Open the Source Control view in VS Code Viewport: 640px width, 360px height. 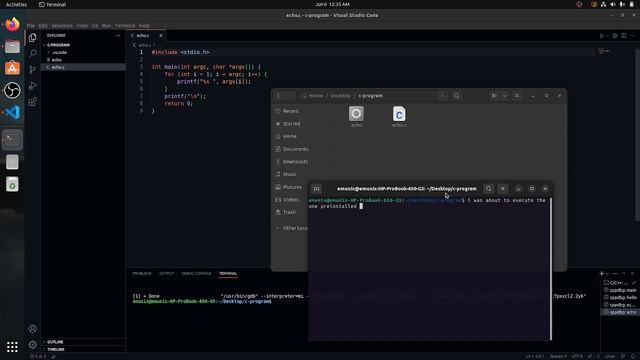[x=33, y=70]
